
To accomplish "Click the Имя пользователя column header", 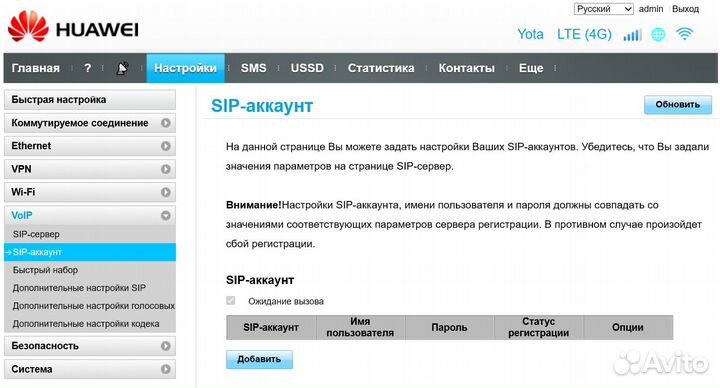I will click(360, 327).
